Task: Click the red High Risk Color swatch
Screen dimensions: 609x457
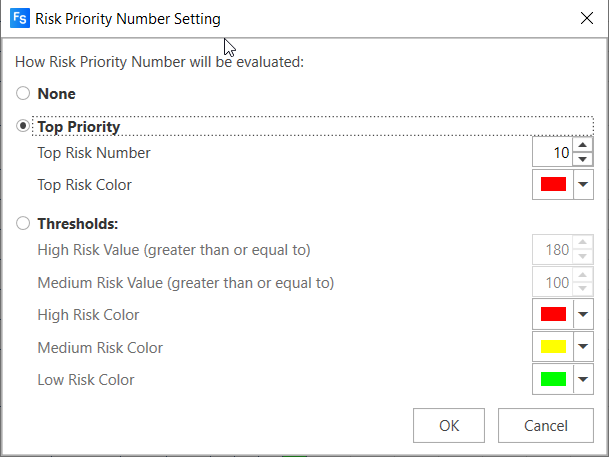Action: [553, 315]
